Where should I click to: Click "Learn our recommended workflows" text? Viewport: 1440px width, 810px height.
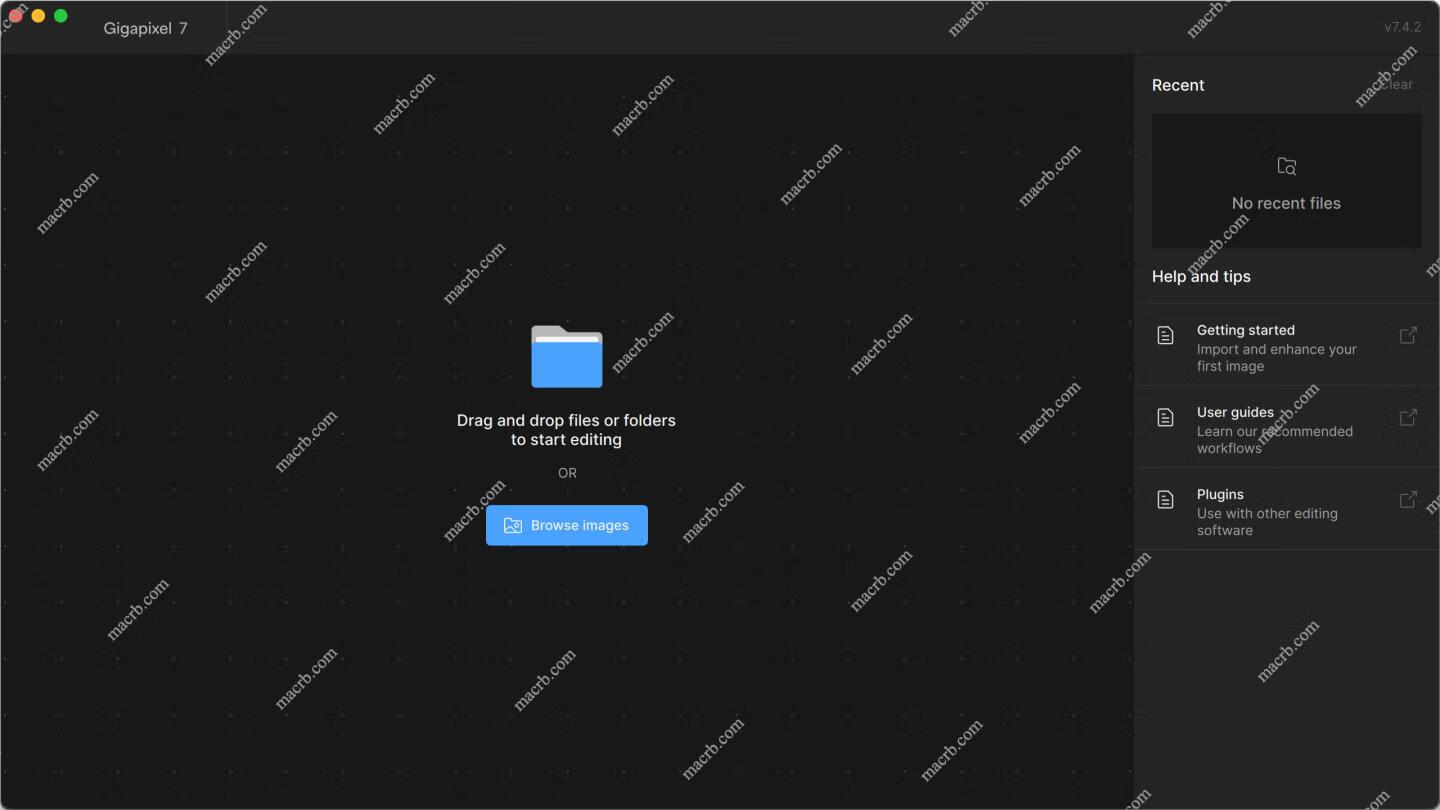click(1275, 440)
